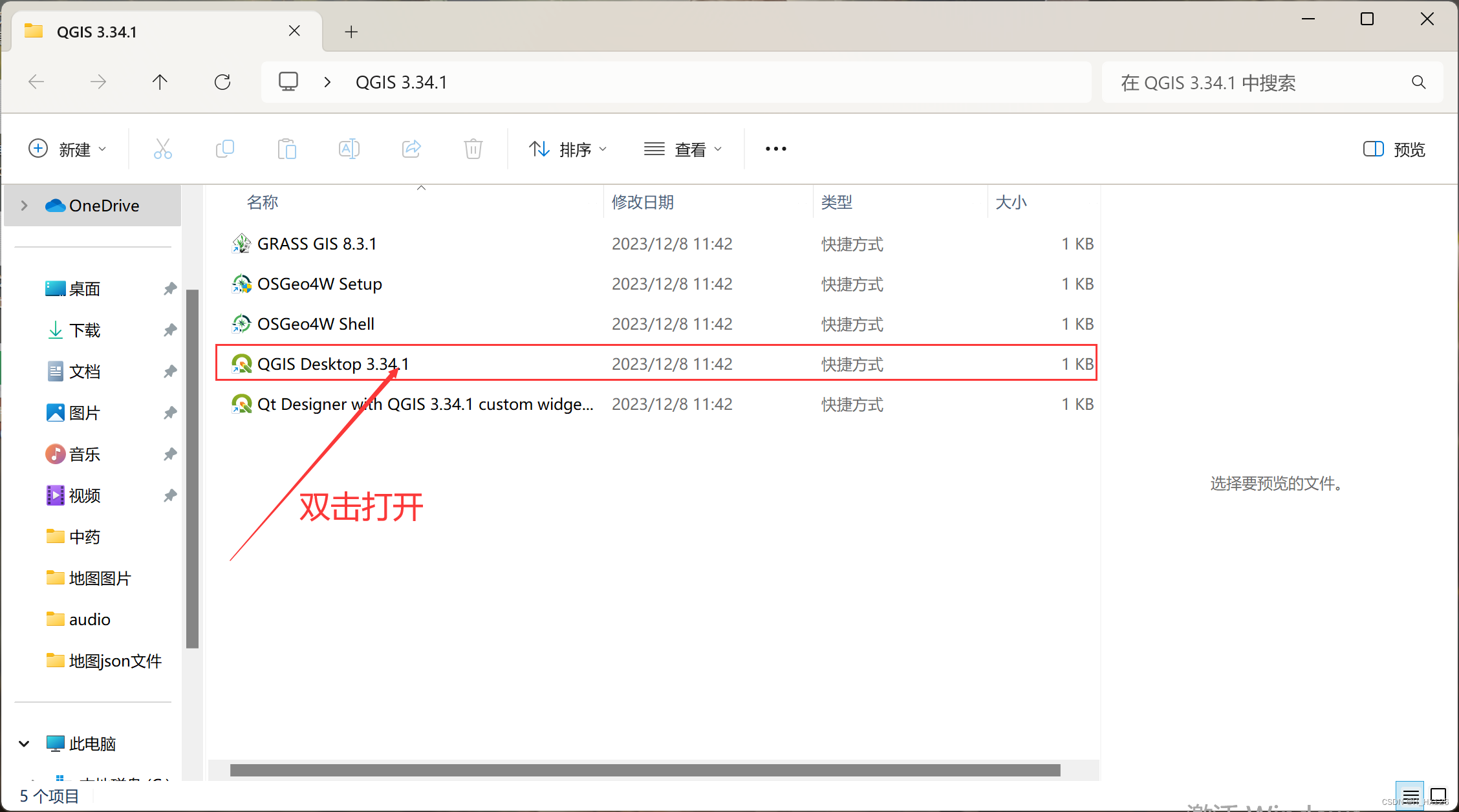Viewport: 1459px width, 812px height.
Task: Click the search magnifier icon
Action: pos(1418,82)
